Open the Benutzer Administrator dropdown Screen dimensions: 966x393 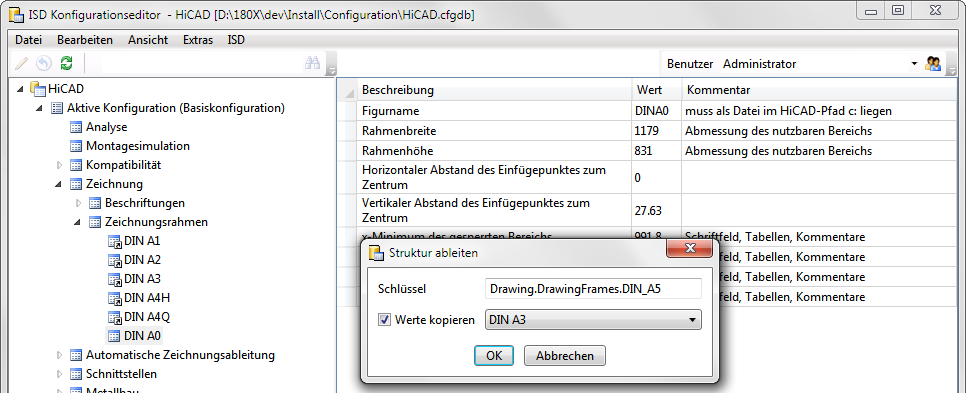coord(914,63)
